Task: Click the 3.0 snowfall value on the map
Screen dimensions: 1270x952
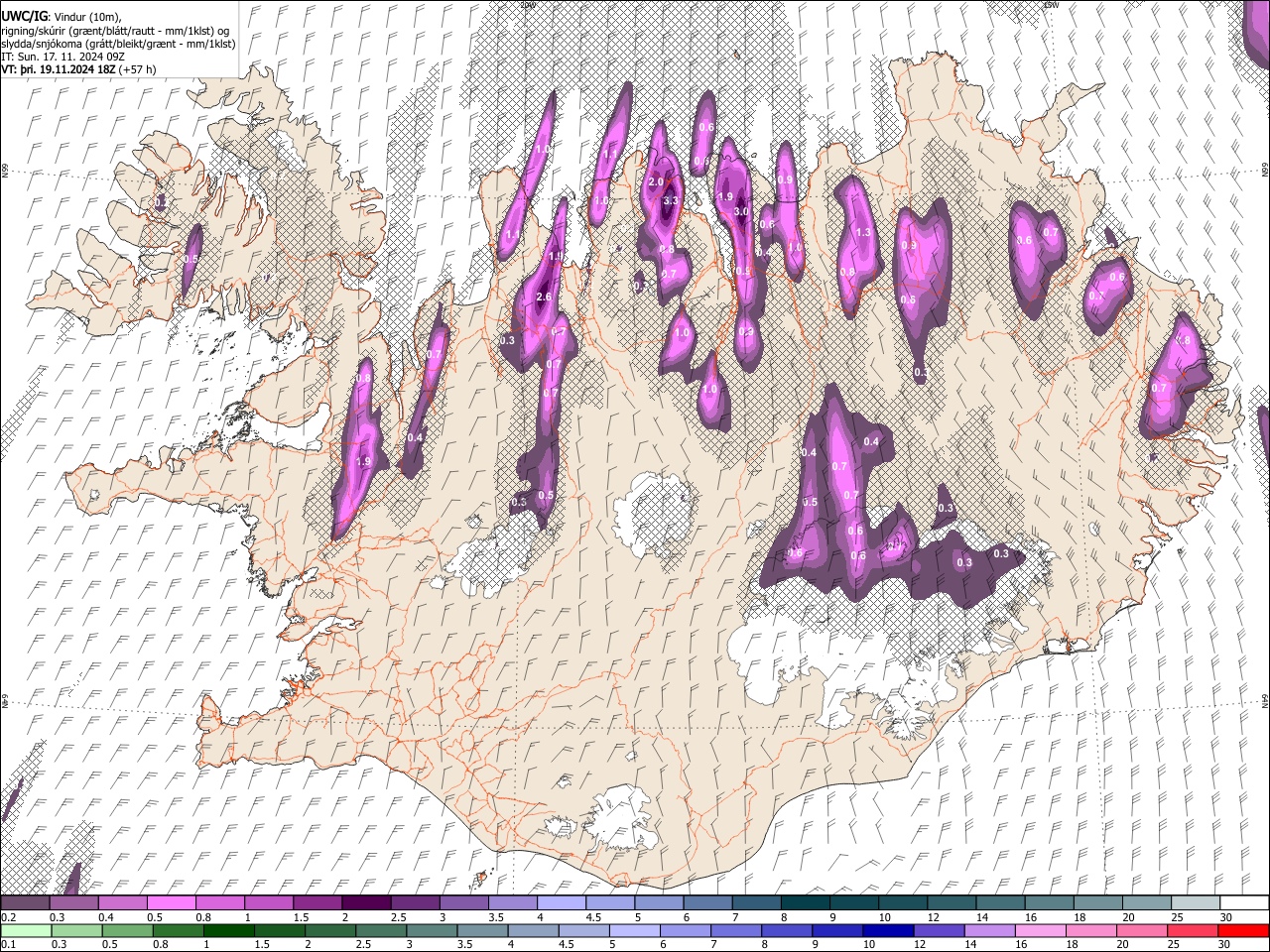Action: click(x=740, y=212)
